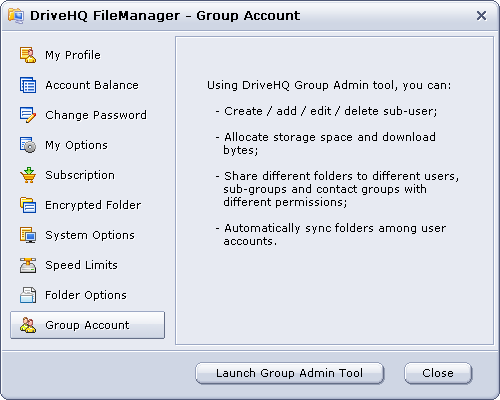This screenshot has height=400, width=500.
Task: Launch Group Admin Tool button
Action: pyautogui.click(x=290, y=373)
